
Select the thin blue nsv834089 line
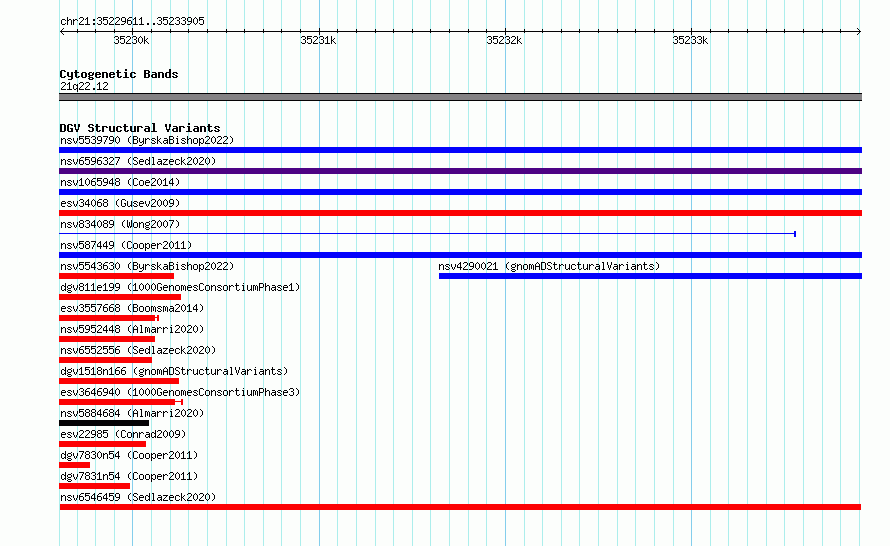pyautogui.click(x=427, y=234)
